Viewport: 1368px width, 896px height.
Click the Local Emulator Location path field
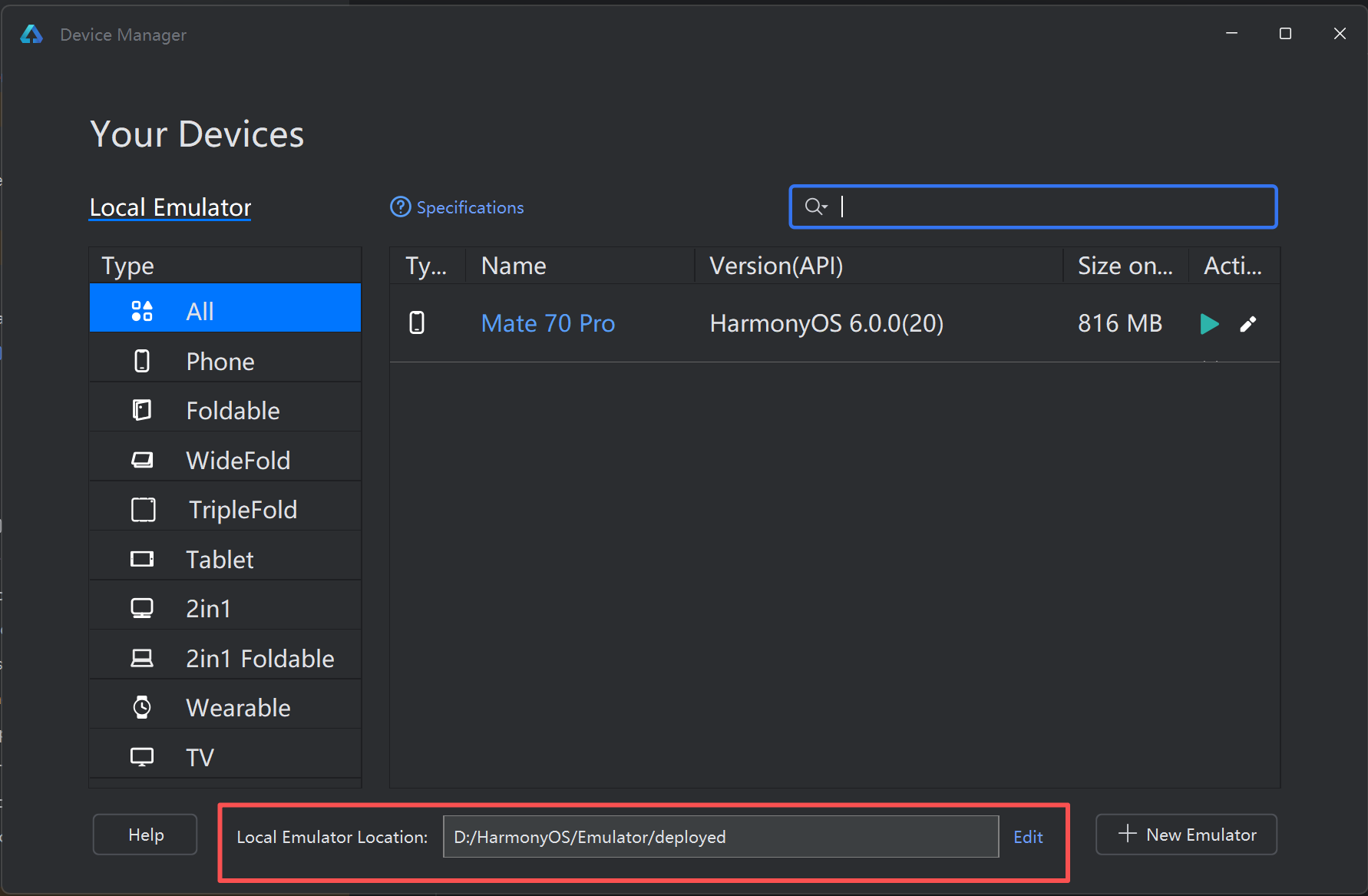[x=720, y=837]
